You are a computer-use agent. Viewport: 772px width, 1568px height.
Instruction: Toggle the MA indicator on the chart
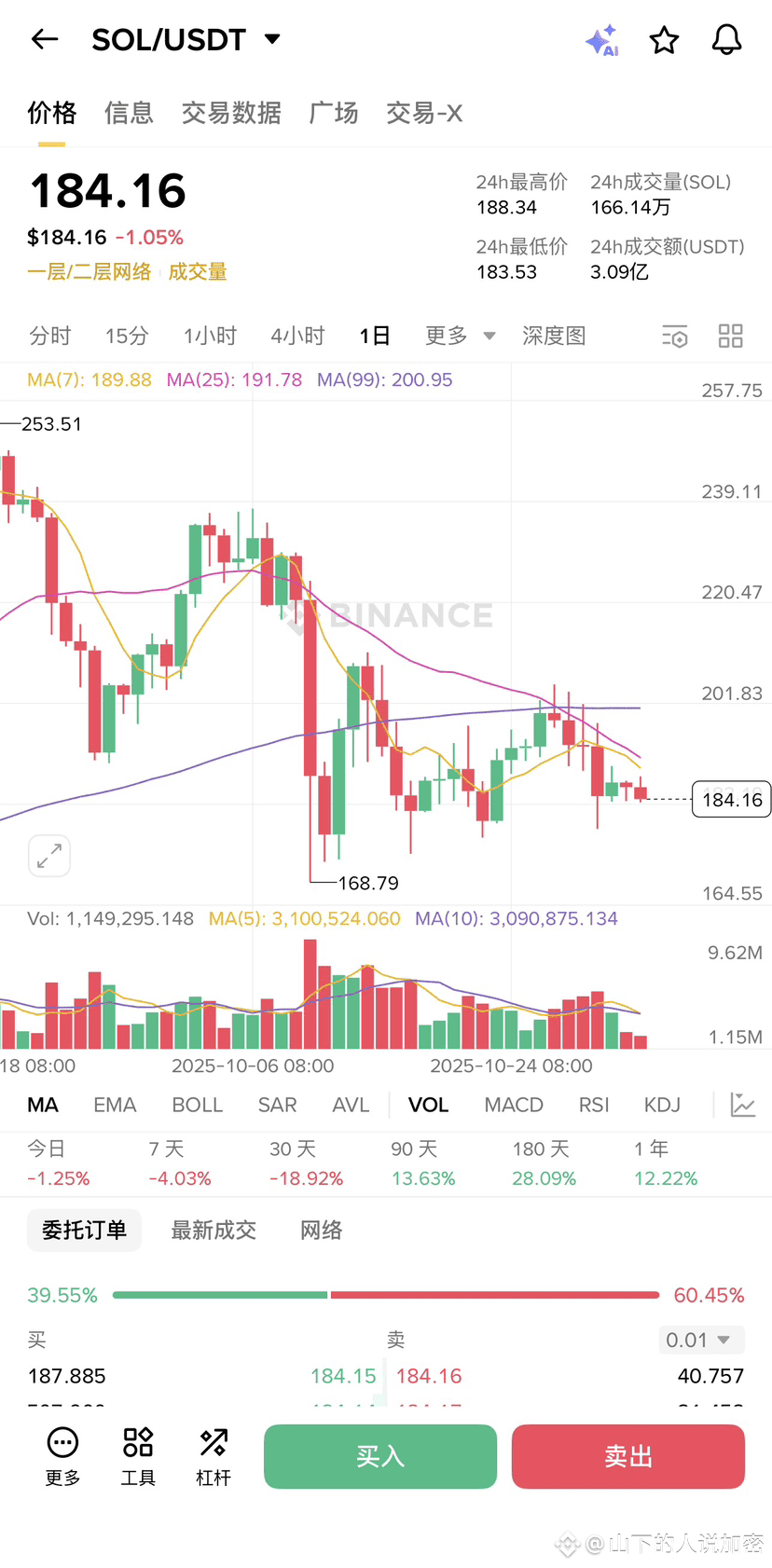(43, 1105)
